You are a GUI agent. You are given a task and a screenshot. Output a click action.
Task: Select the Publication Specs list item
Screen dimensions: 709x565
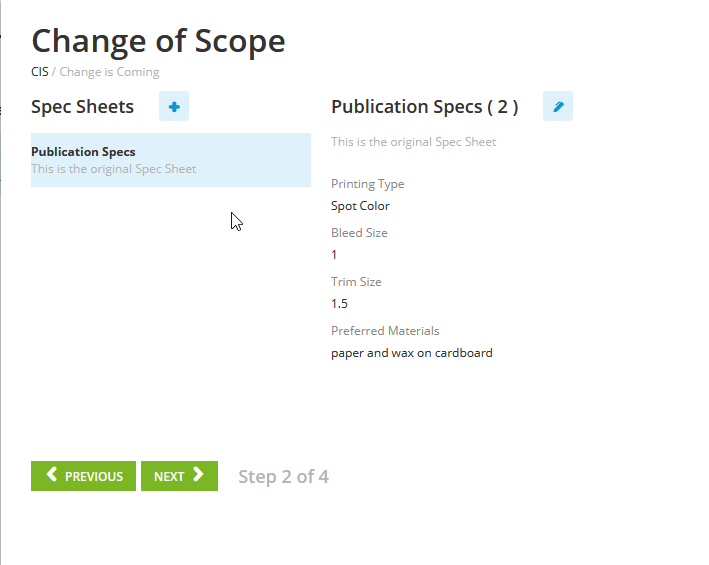click(171, 160)
